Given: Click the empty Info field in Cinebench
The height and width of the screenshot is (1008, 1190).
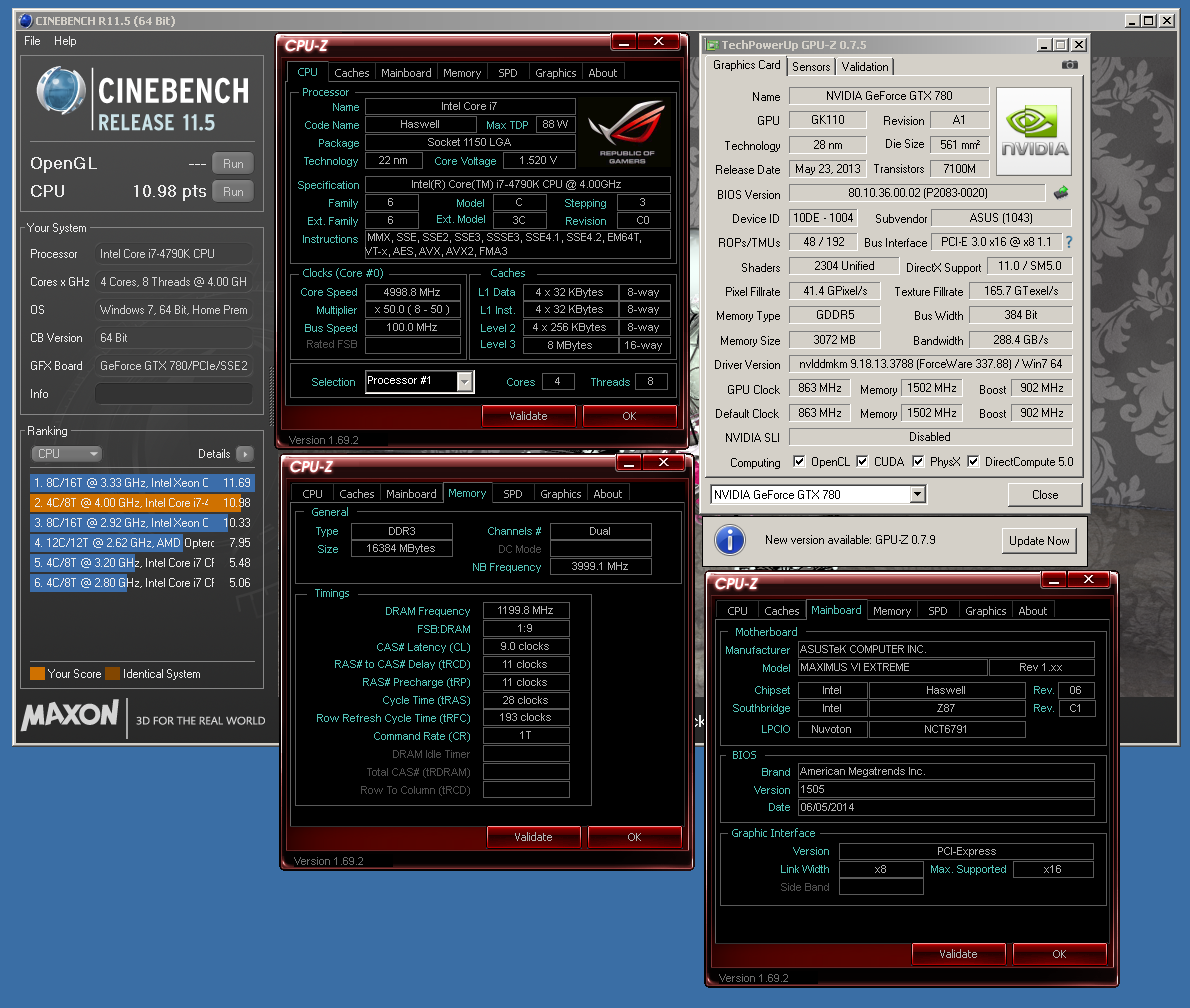Looking at the screenshot, I should (174, 394).
